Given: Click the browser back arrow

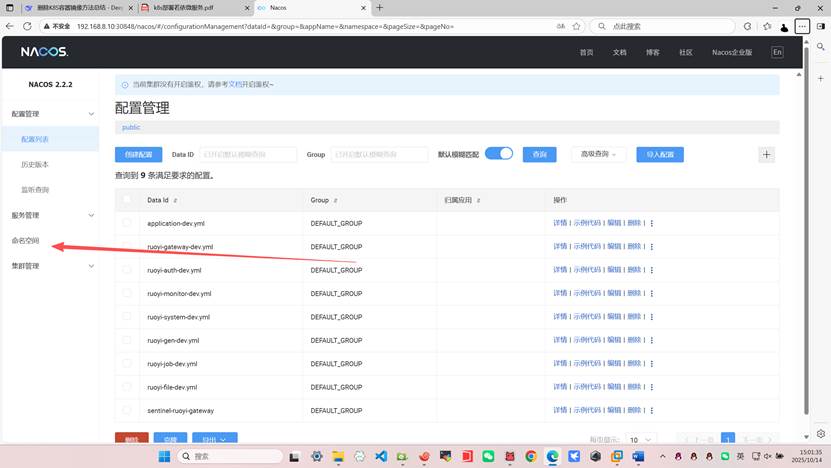Looking at the screenshot, I should [x=10, y=26].
